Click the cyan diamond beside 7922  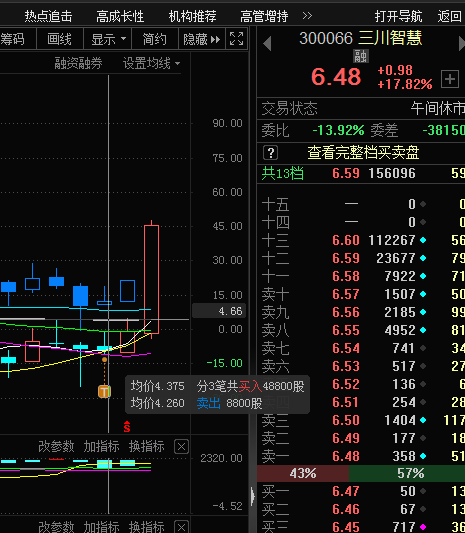[423, 276]
